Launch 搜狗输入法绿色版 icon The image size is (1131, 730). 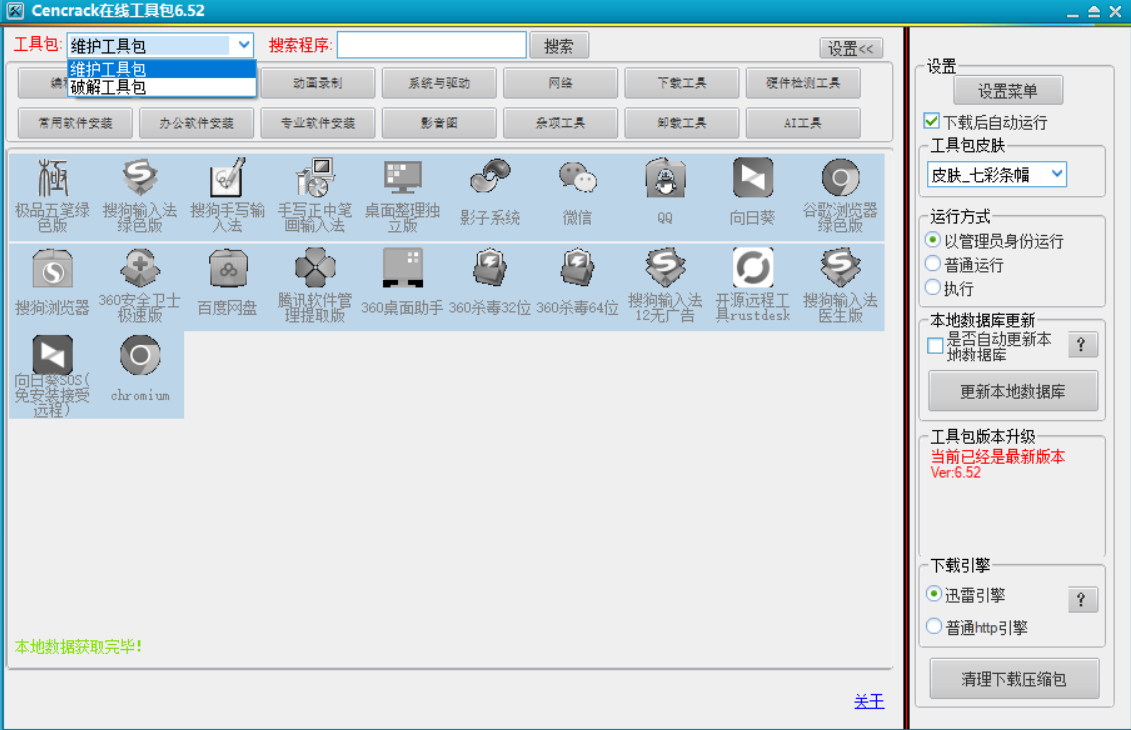(140, 177)
